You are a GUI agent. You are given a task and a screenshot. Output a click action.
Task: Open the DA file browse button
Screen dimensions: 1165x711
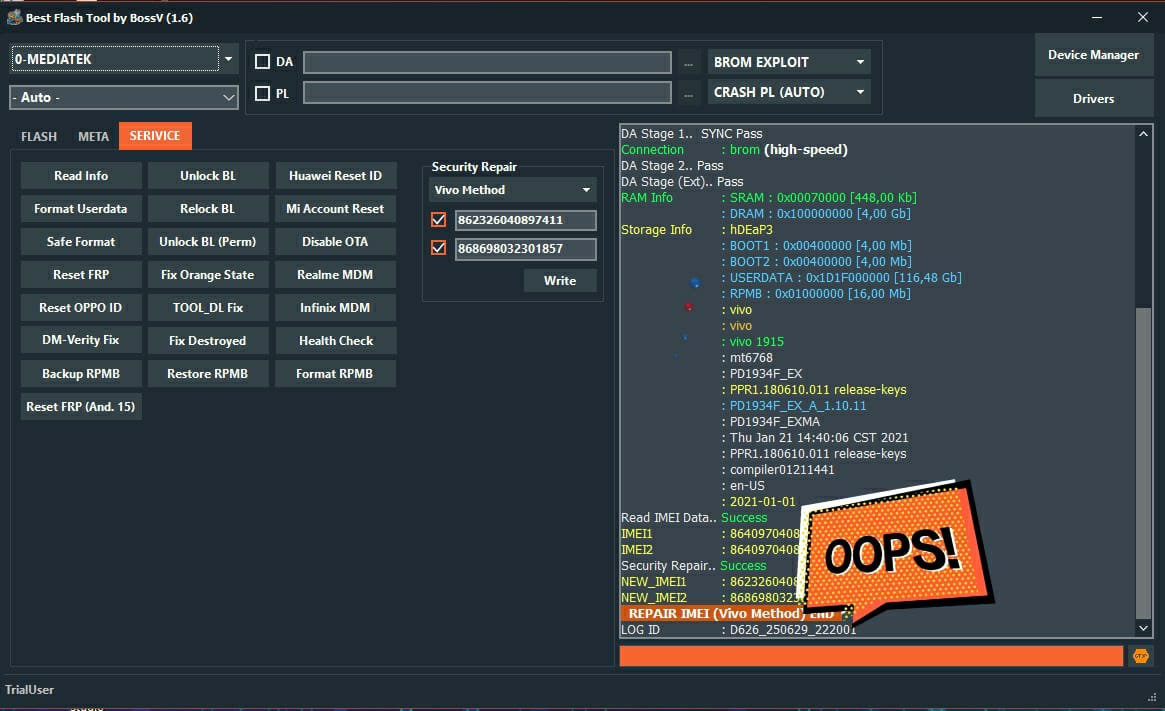point(688,63)
